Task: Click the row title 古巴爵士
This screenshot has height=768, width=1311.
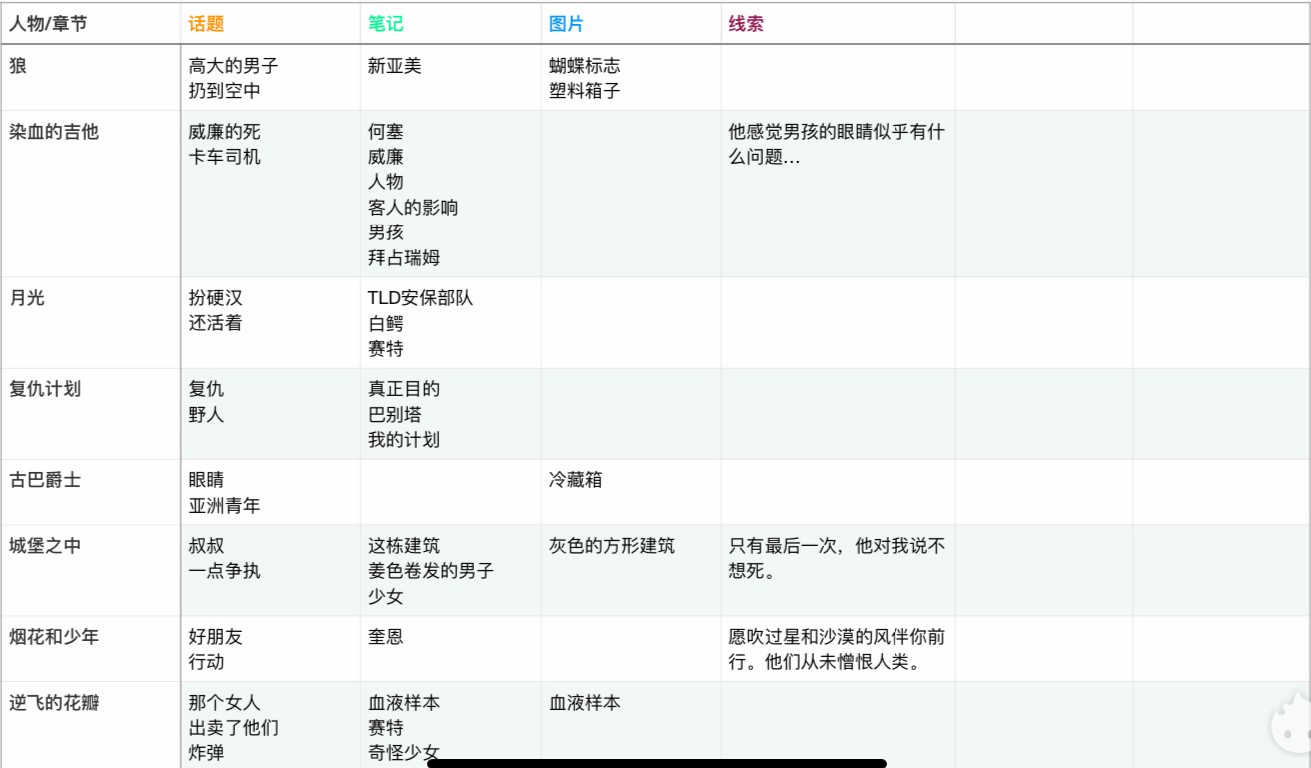Action: 45,480
